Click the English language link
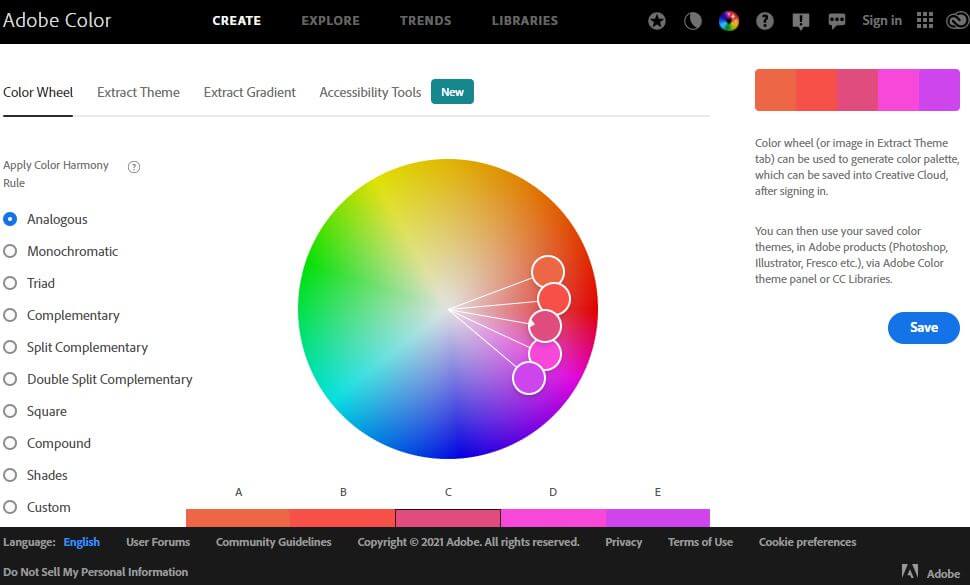Image resolution: width=970 pixels, height=585 pixels. pos(82,542)
